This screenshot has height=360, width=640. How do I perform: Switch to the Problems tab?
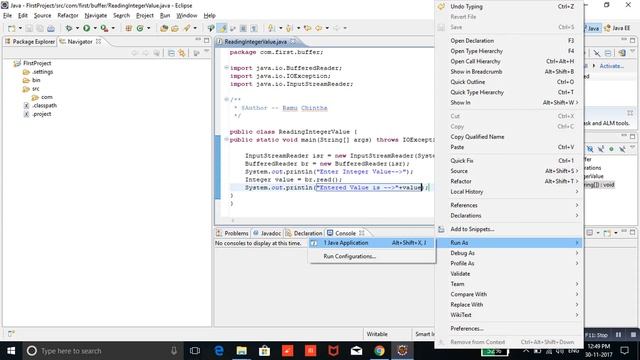click(x=232, y=233)
